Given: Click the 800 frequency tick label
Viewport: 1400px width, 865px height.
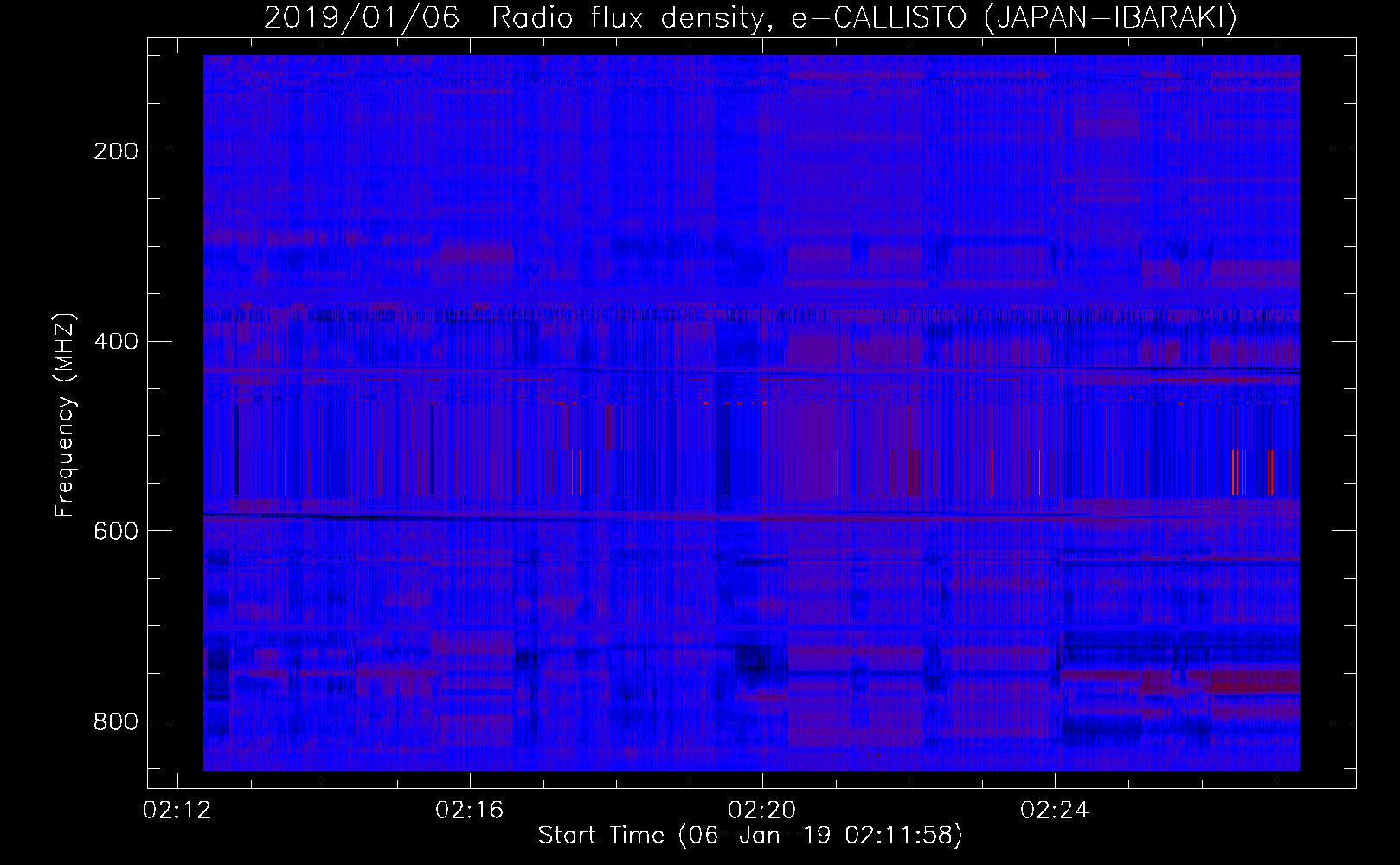Looking at the screenshot, I should 115,721.
